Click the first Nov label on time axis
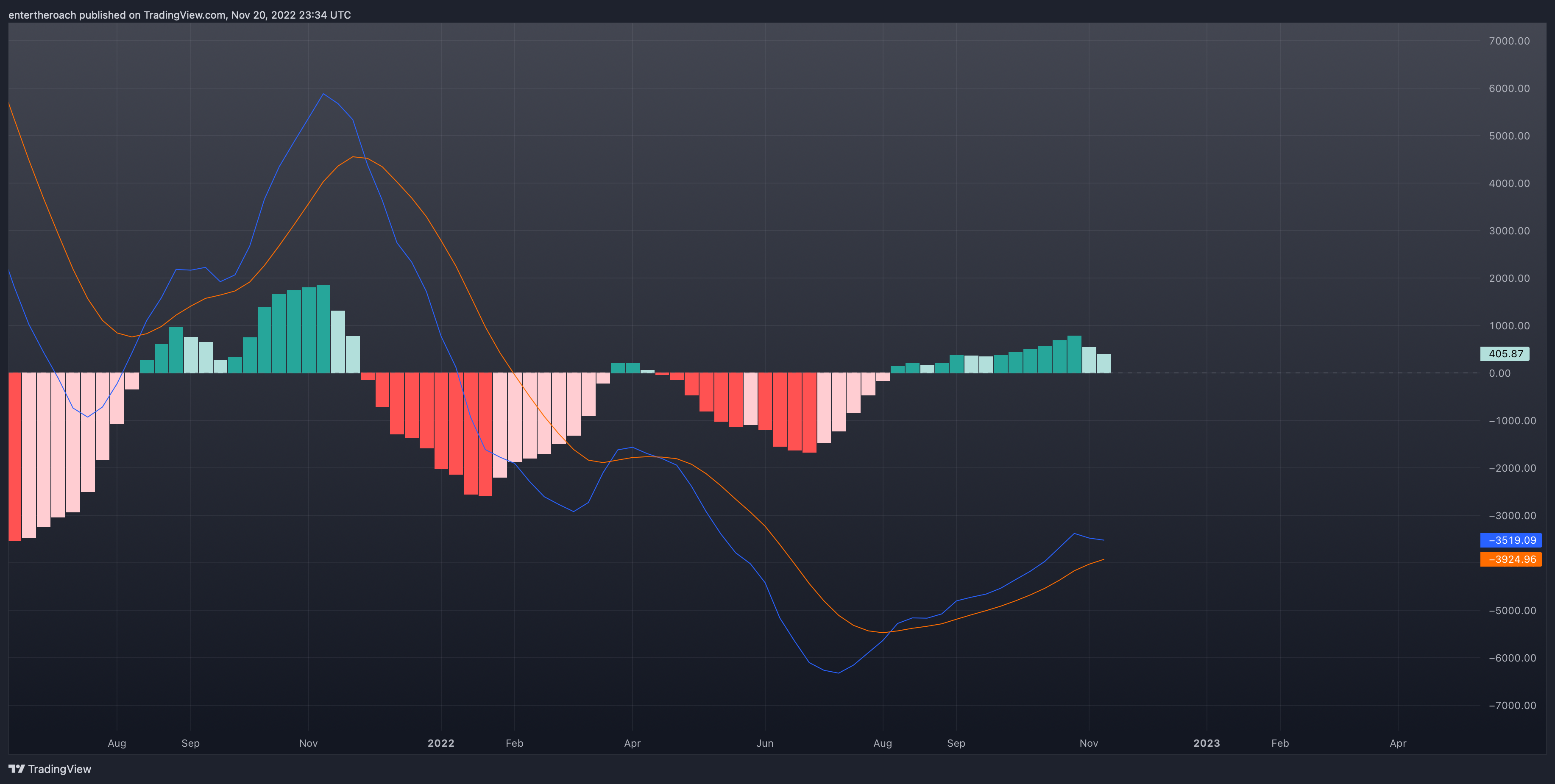 (x=308, y=743)
